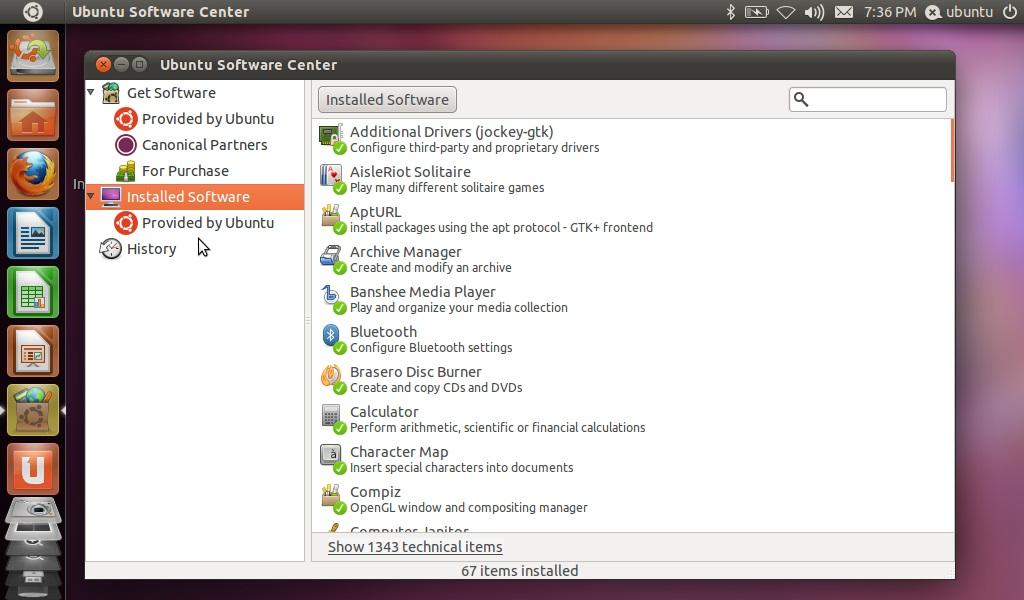This screenshot has height=600, width=1024.
Task: Close the Ubuntu Software Center window
Action: (103, 64)
